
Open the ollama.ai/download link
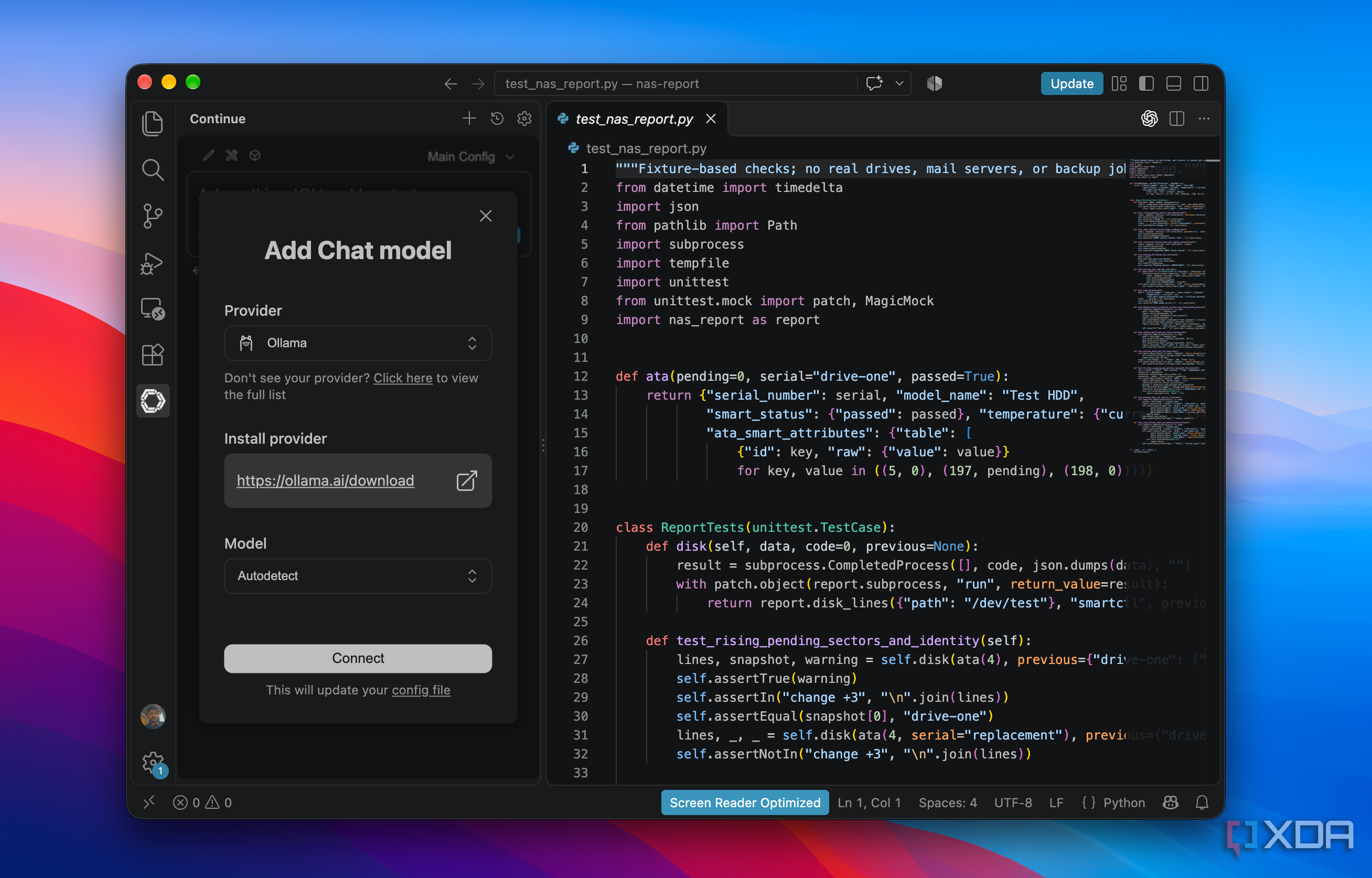point(326,480)
